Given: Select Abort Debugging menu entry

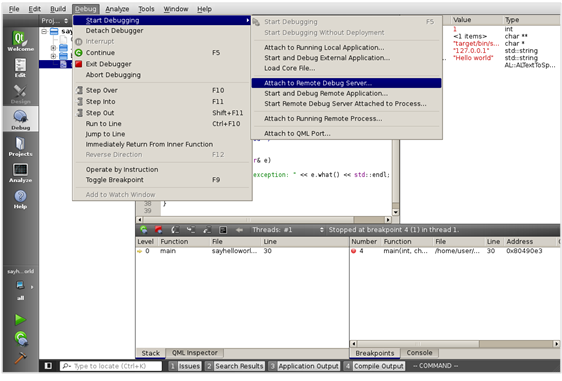Looking at the screenshot, I should click(x=162, y=75).
